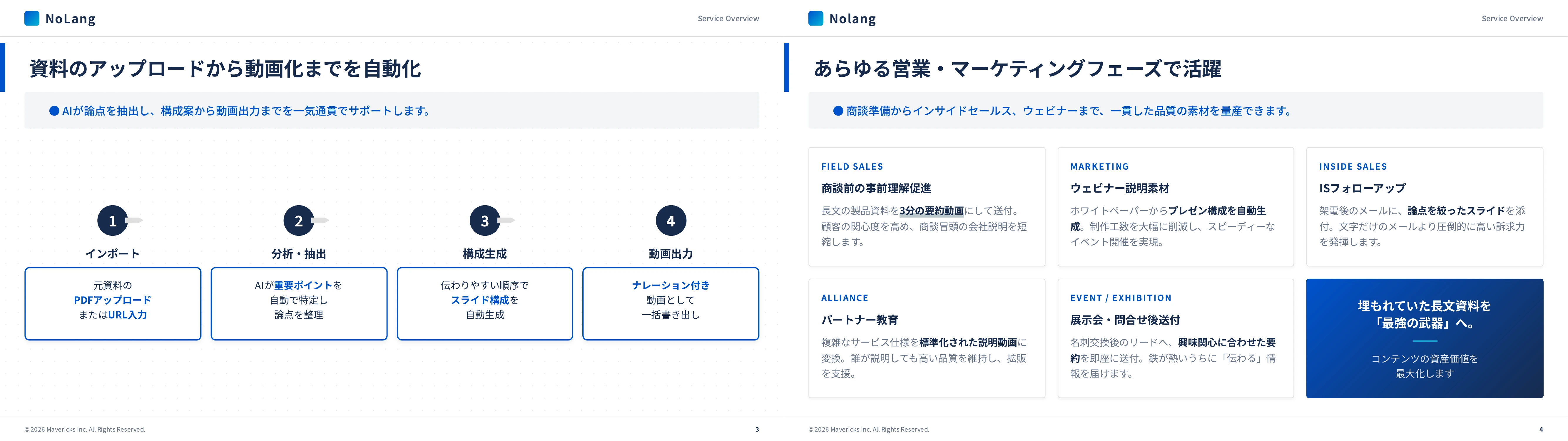Click the "EVENT / EXHIBITION" category label
The height and width of the screenshot is (441, 1568).
1121,298
